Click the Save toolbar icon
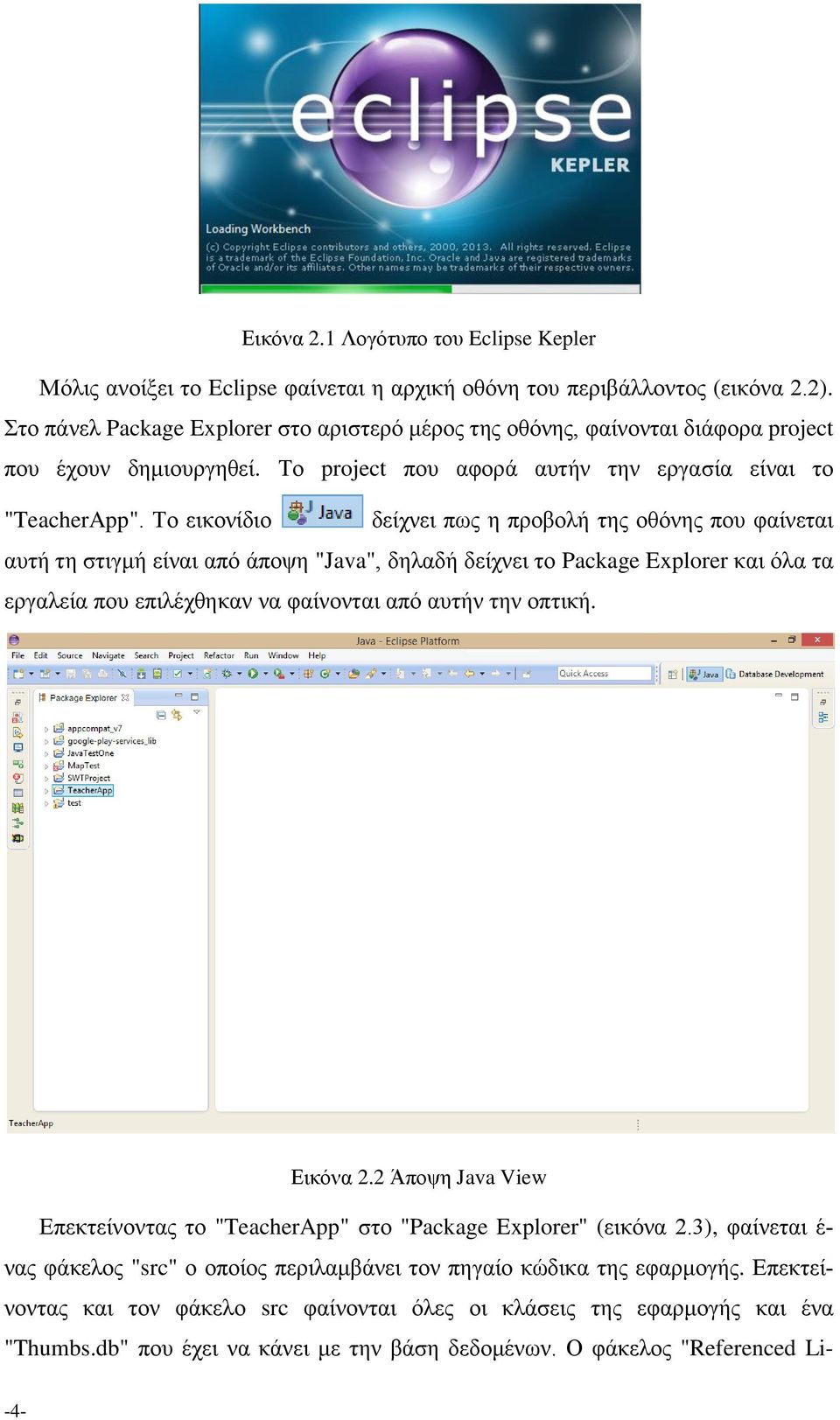The height and width of the screenshot is (1420, 840). pos(71,674)
